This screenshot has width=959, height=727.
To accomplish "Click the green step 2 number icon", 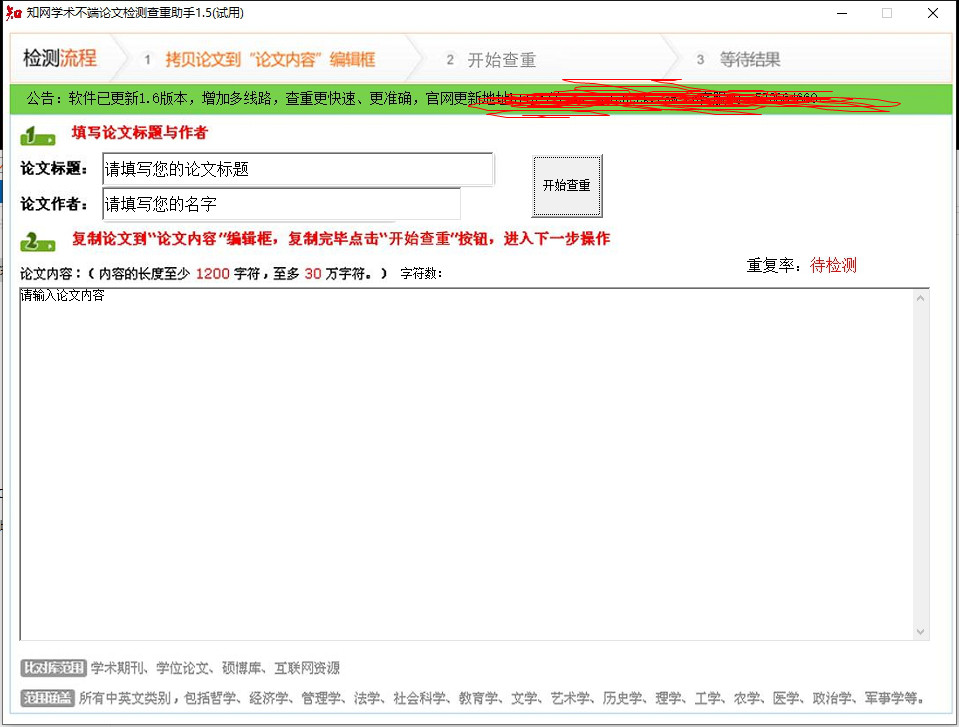I will pyautogui.click(x=38, y=242).
